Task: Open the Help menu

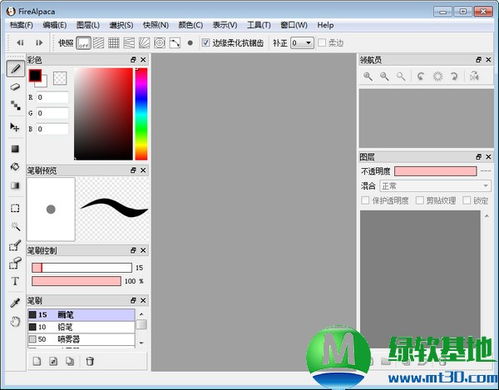Action: [x=325, y=25]
